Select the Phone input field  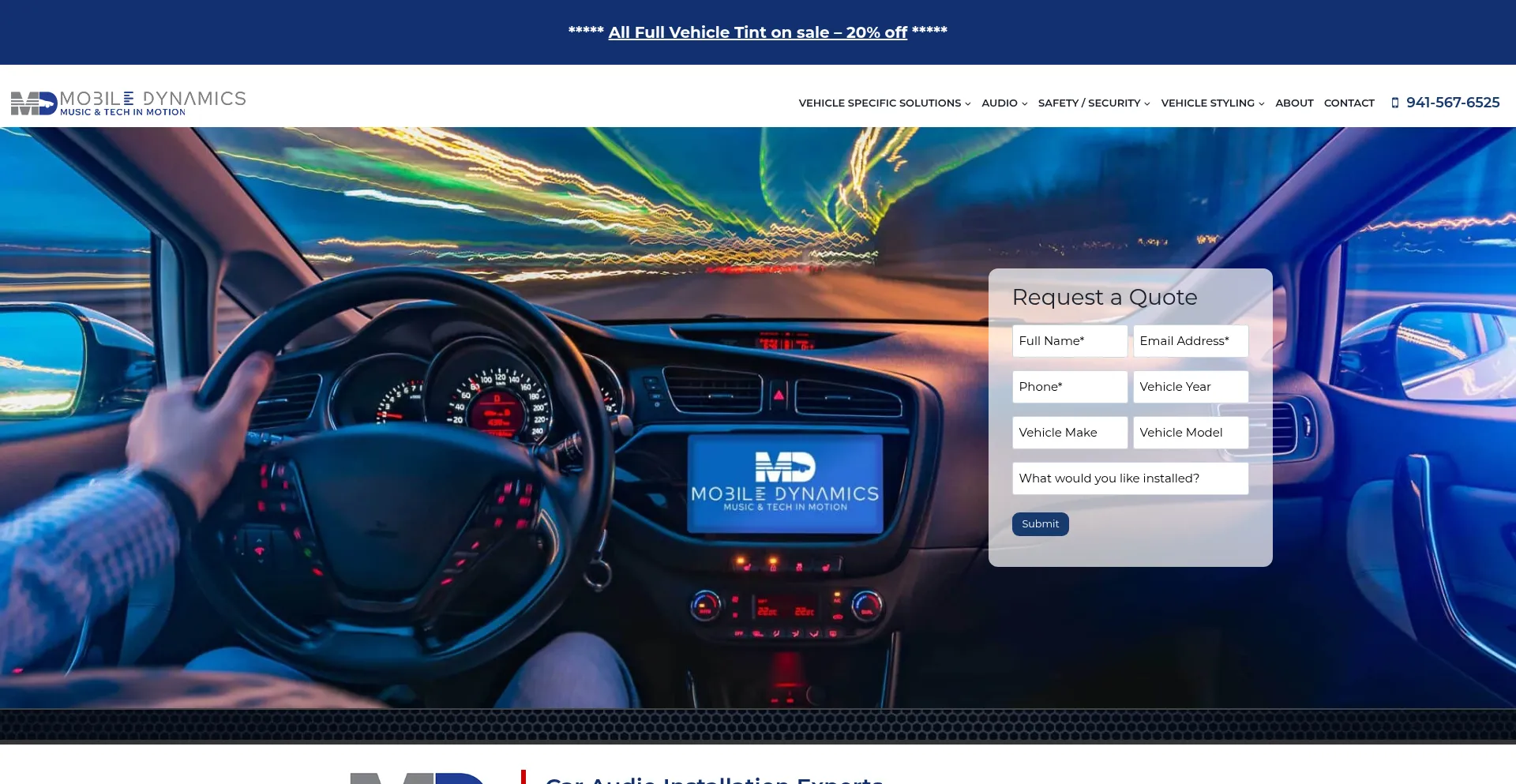pos(1069,387)
